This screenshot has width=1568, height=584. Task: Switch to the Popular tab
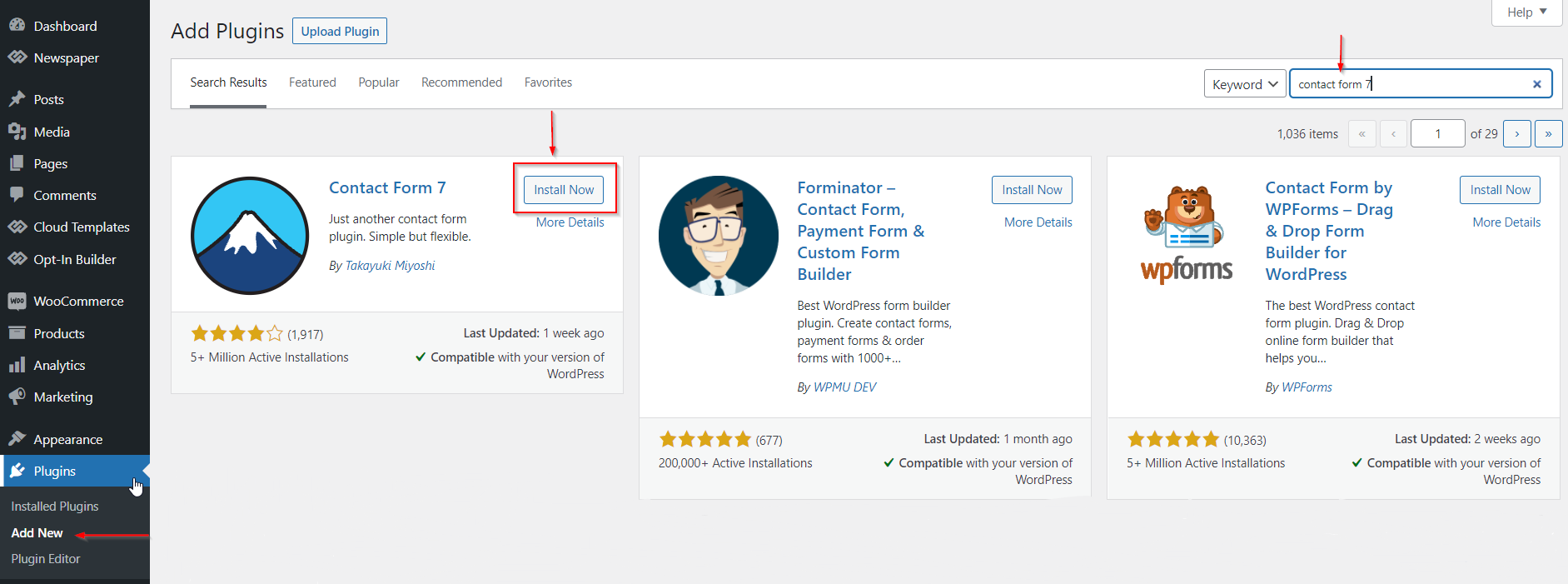(x=379, y=82)
